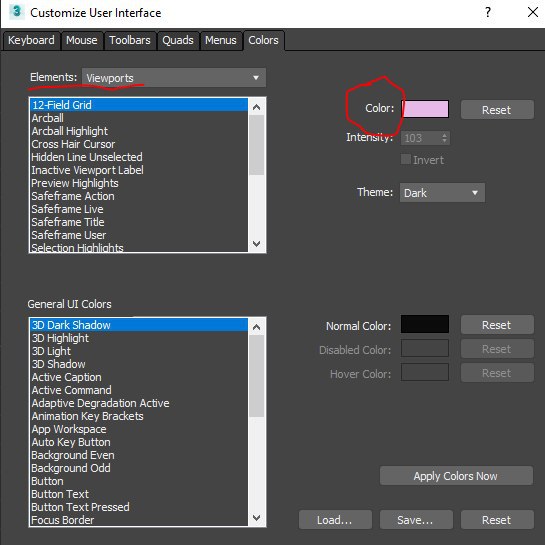This screenshot has width=545, height=545.
Task: Open the Quads tab
Action: 178,40
